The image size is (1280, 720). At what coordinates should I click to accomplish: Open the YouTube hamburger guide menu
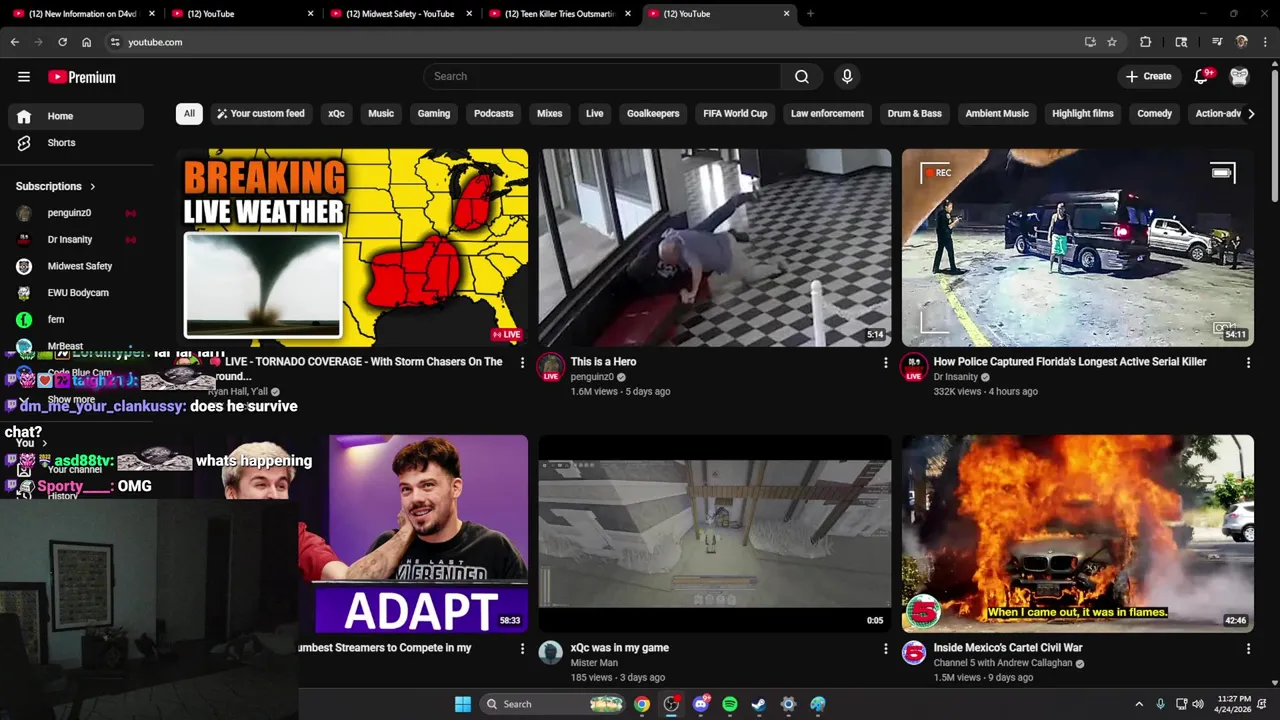(x=24, y=77)
